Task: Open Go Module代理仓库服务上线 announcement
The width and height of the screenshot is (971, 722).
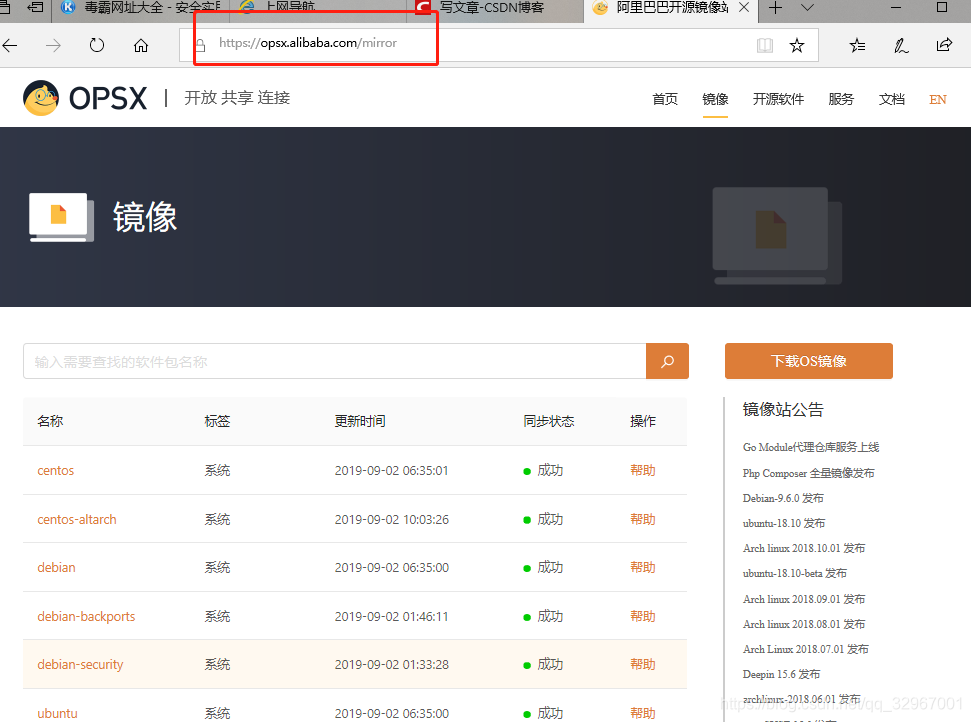Action: pyautogui.click(x=811, y=447)
